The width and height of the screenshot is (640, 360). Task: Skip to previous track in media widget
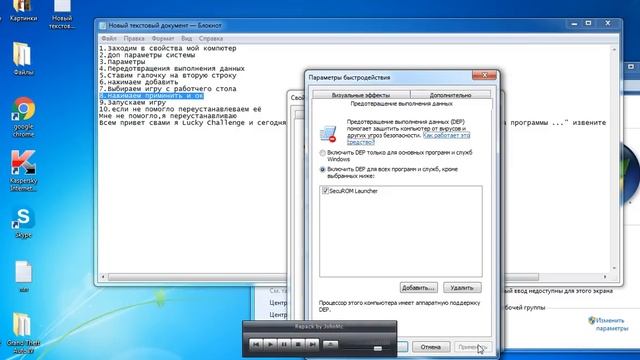tap(256, 344)
